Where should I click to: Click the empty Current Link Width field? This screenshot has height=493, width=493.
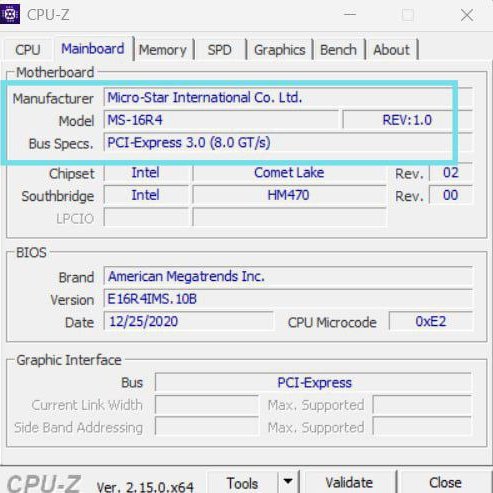pos(207,405)
